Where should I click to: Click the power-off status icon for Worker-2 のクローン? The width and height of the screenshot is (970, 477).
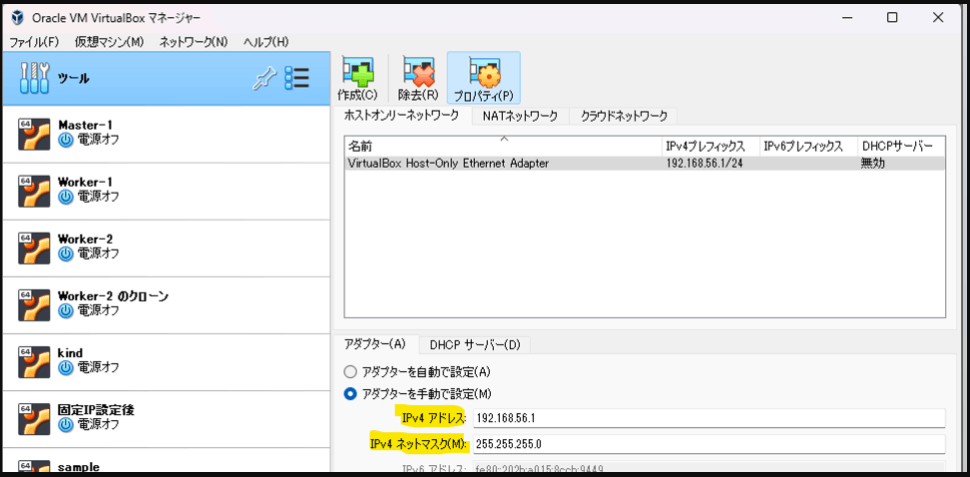66,311
